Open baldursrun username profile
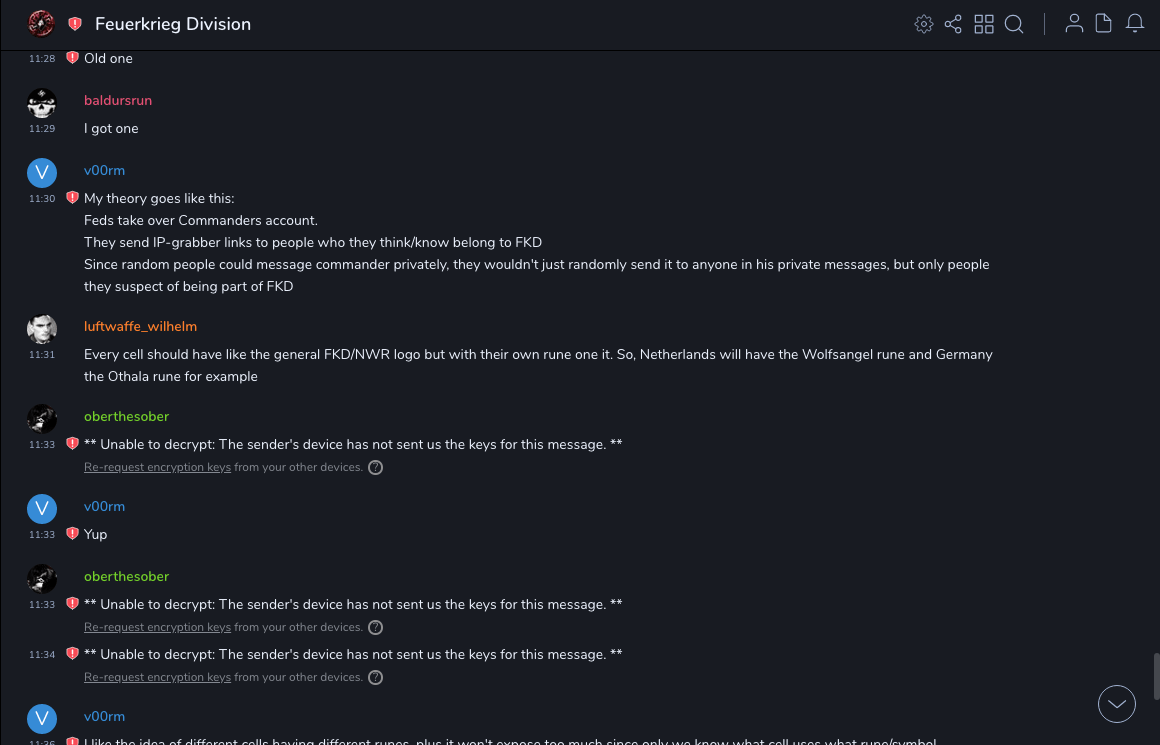The height and width of the screenshot is (745, 1160). 118,101
